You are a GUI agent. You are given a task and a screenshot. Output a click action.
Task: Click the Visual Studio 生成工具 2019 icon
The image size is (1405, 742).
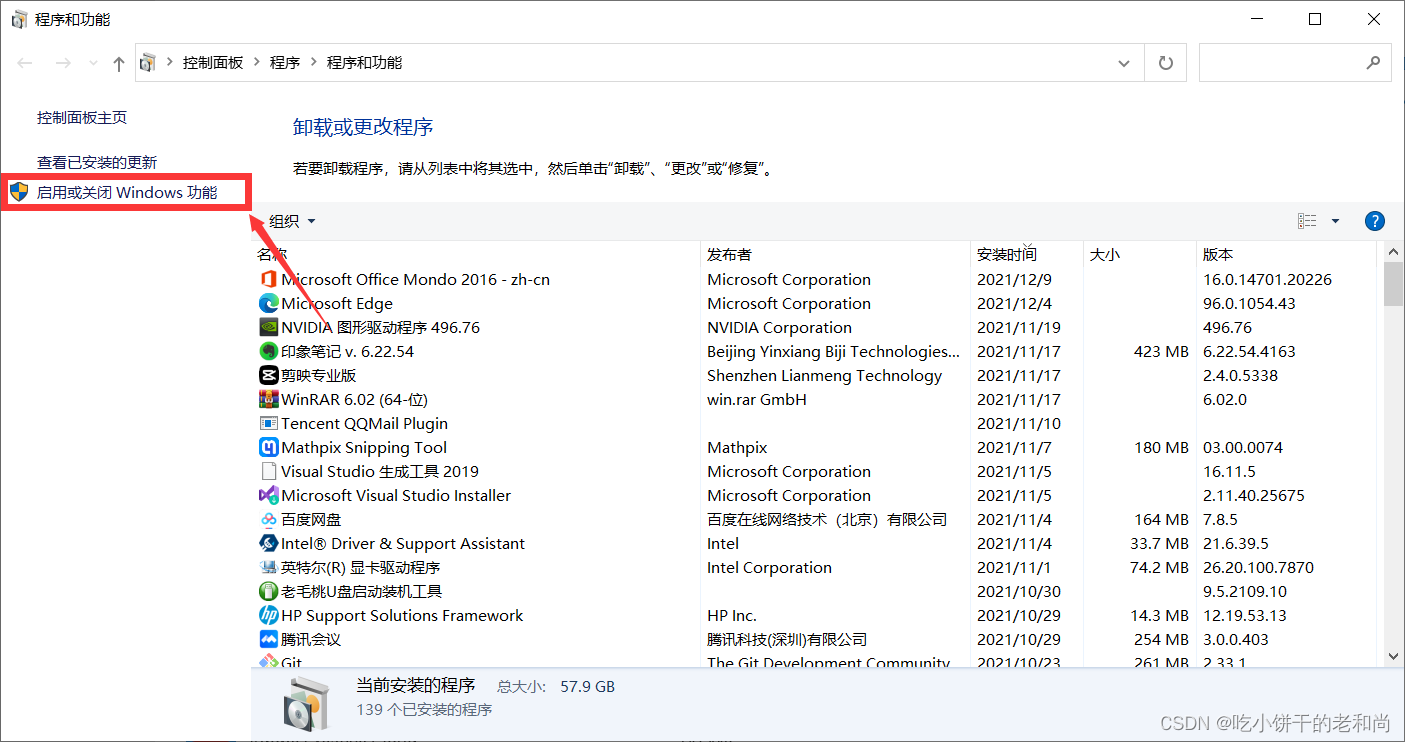[x=268, y=471]
